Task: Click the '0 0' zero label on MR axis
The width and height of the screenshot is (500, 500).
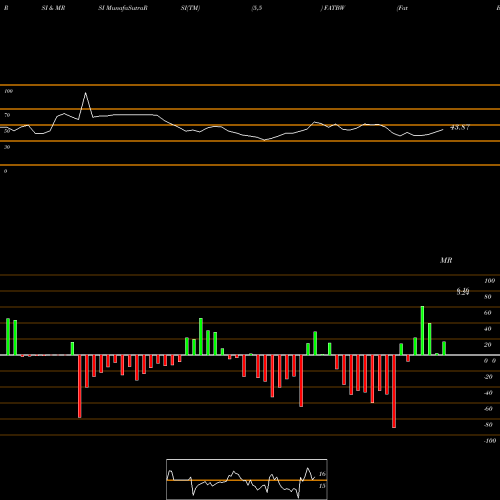Action: pyautogui.click(x=490, y=361)
